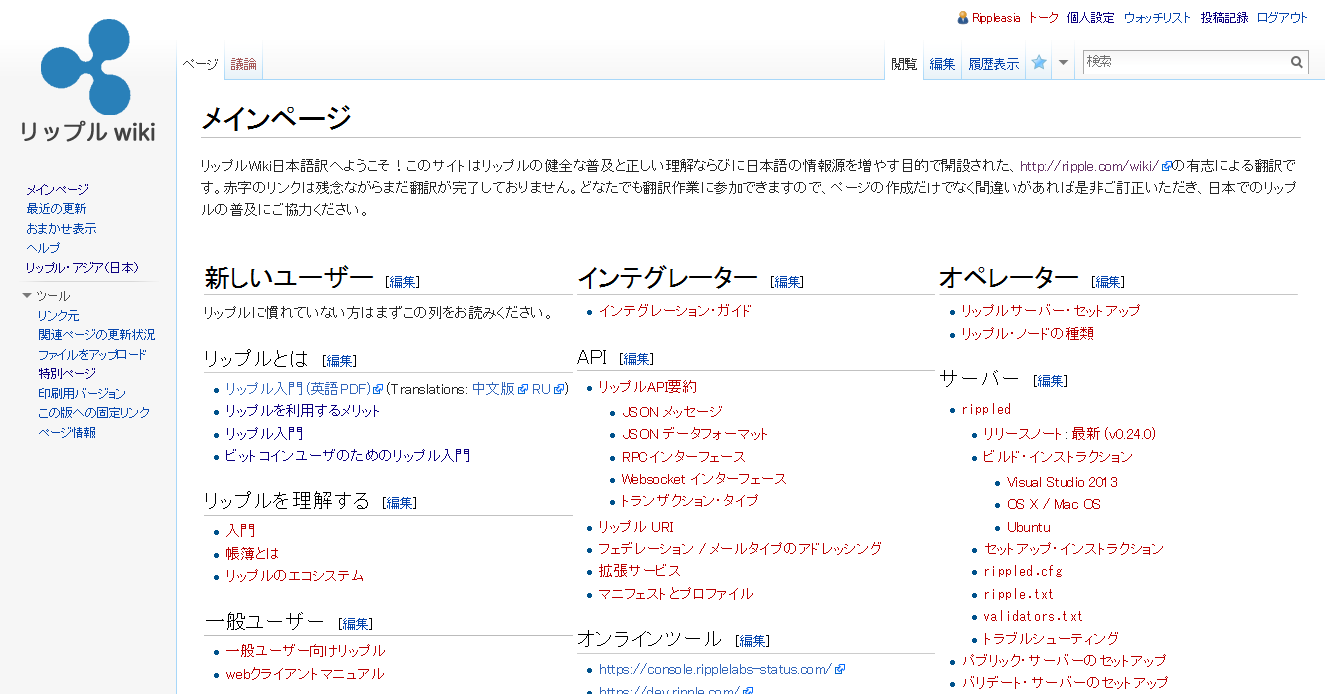Open JSON メッセージ link
The image size is (1325, 694).
coord(672,412)
